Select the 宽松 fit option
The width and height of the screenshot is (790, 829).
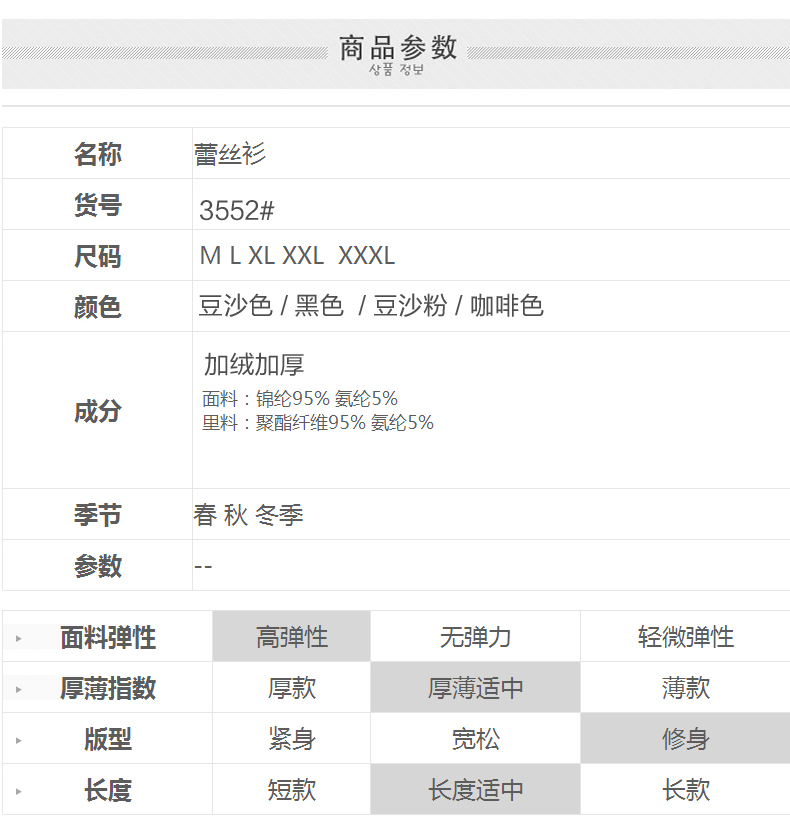tap(475, 739)
